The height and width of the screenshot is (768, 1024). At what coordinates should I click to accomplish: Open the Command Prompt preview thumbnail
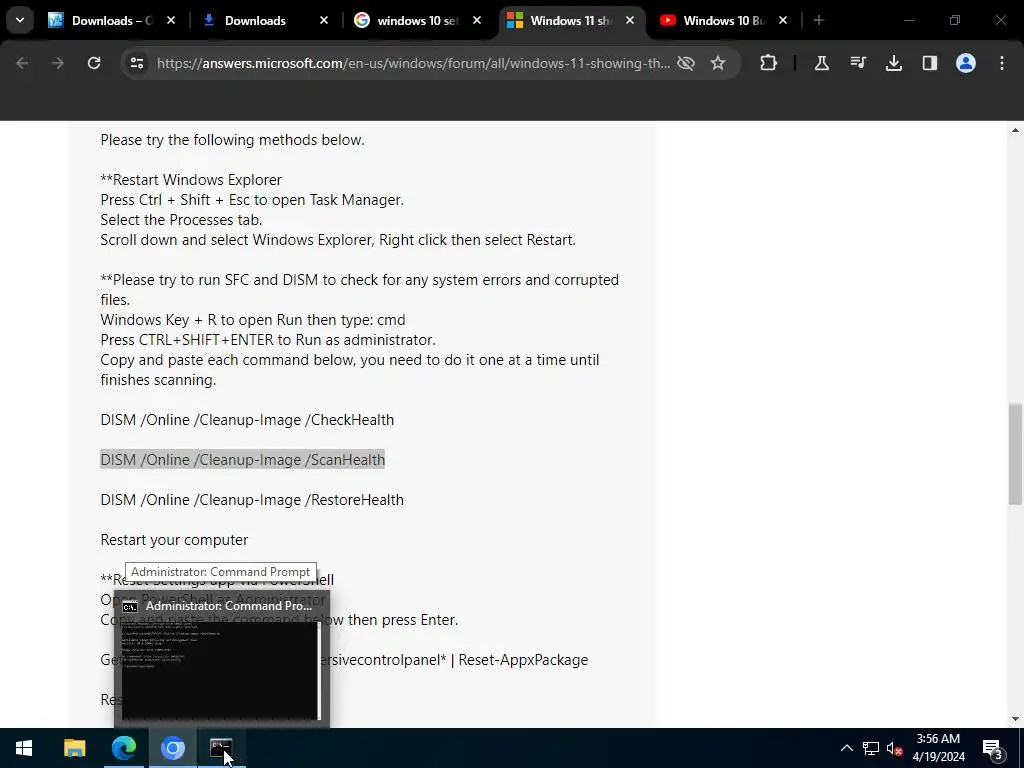(221, 671)
